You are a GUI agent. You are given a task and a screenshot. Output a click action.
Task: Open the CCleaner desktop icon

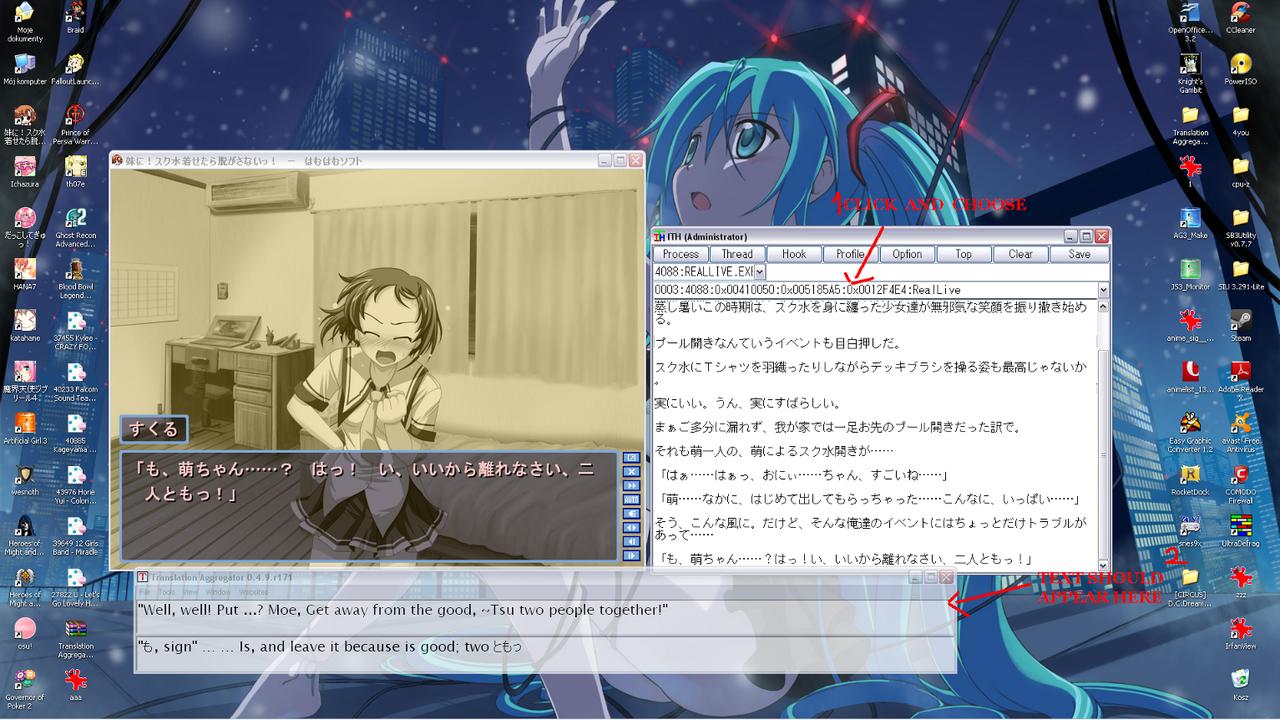(1240, 14)
